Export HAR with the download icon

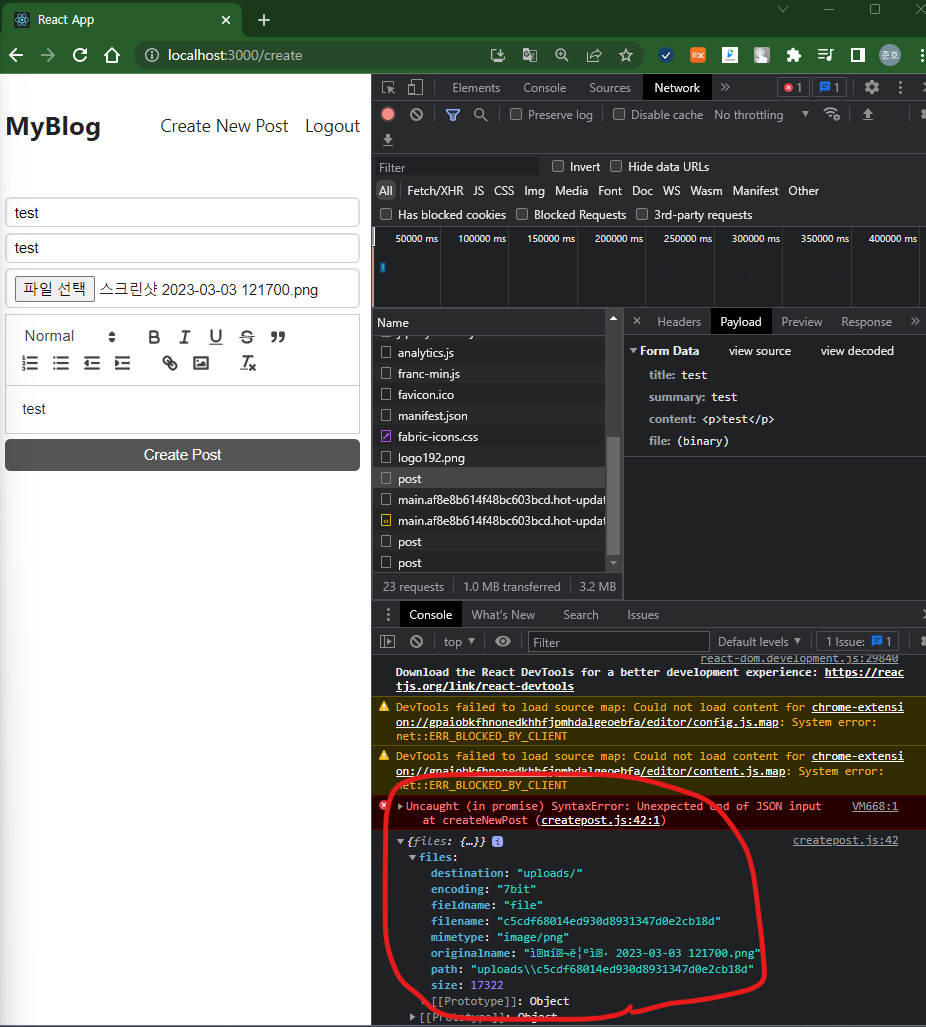point(388,140)
